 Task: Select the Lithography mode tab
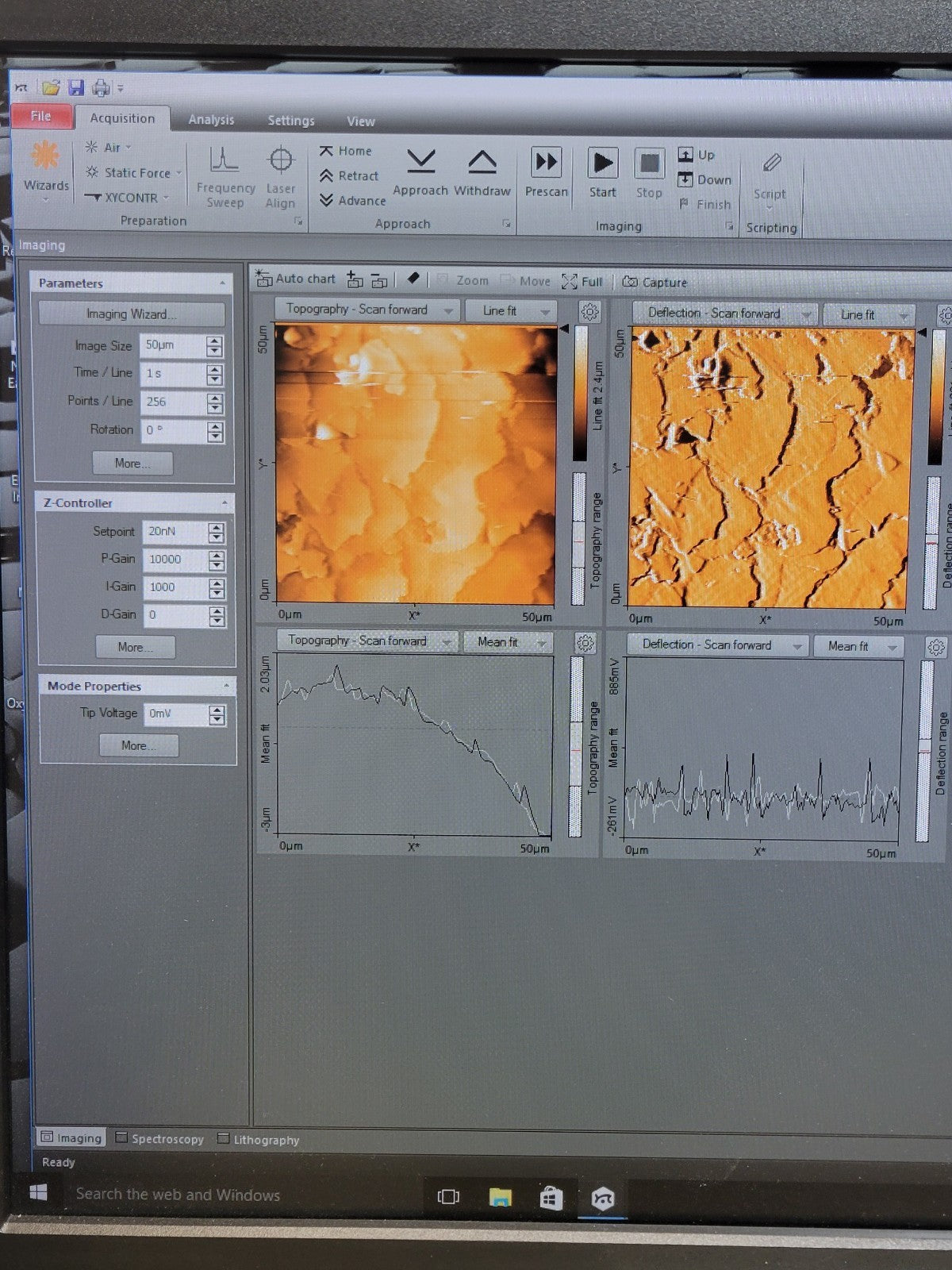[259, 1139]
